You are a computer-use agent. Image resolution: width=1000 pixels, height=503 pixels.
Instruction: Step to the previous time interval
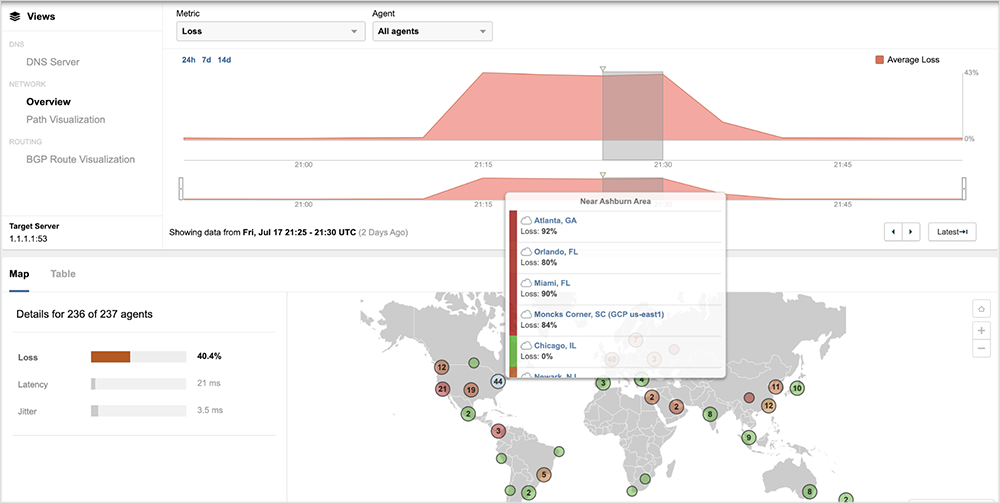pos(894,232)
